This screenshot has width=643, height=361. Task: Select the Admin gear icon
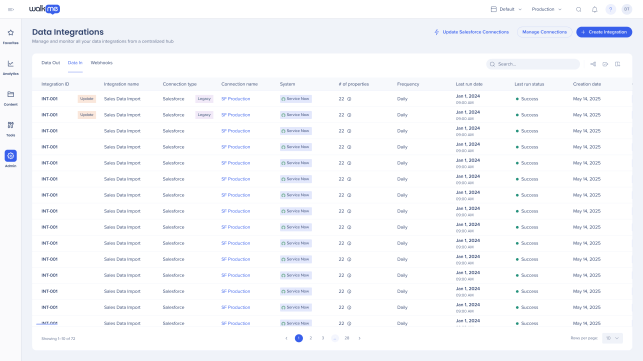click(11, 156)
